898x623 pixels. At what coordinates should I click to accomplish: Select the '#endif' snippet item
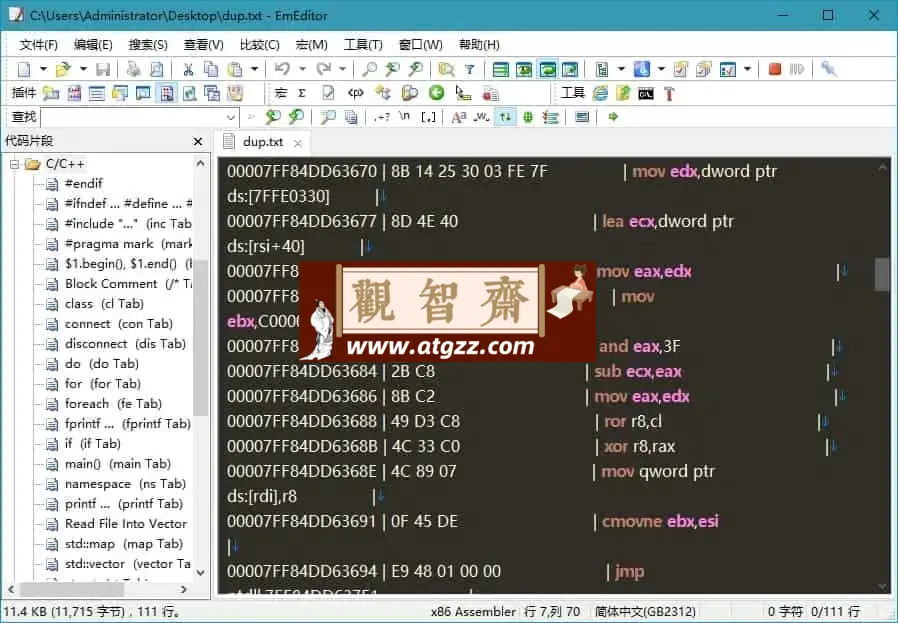[84, 183]
